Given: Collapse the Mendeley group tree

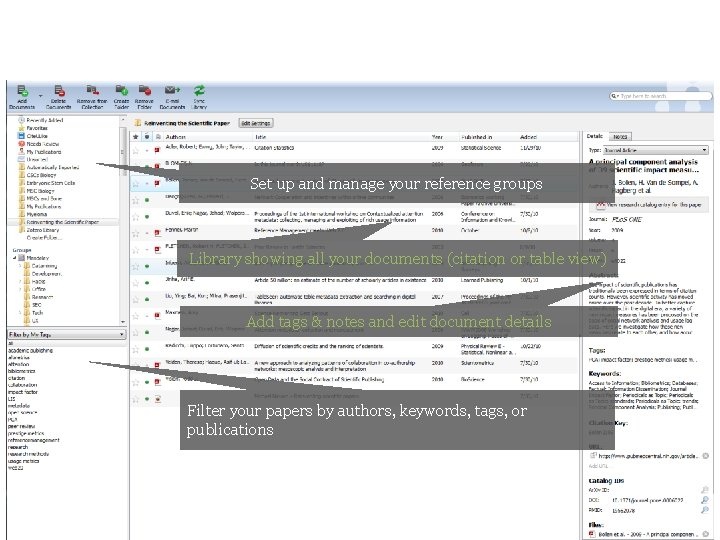Looking at the screenshot, I should [x=14, y=258].
